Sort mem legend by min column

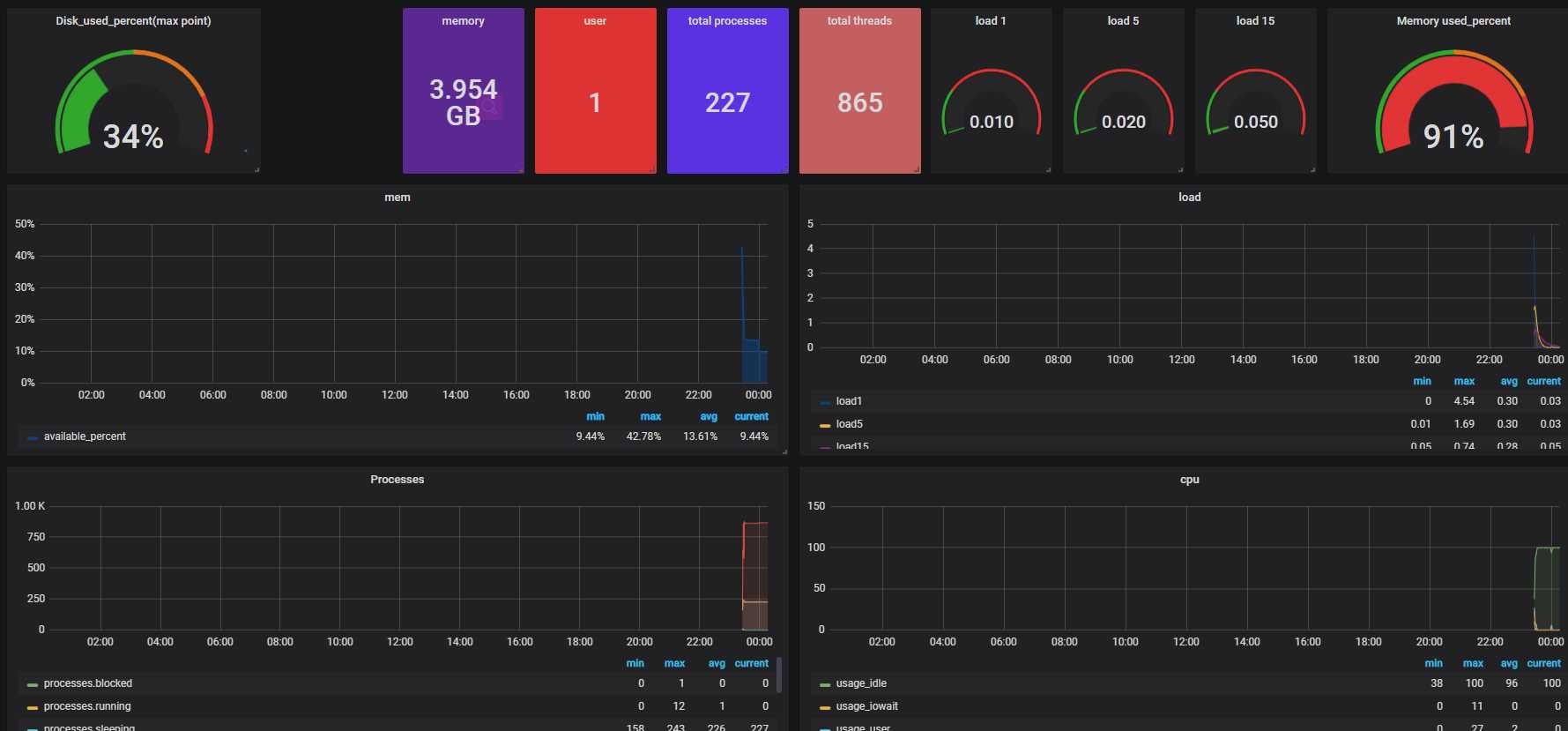tap(595, 416)
